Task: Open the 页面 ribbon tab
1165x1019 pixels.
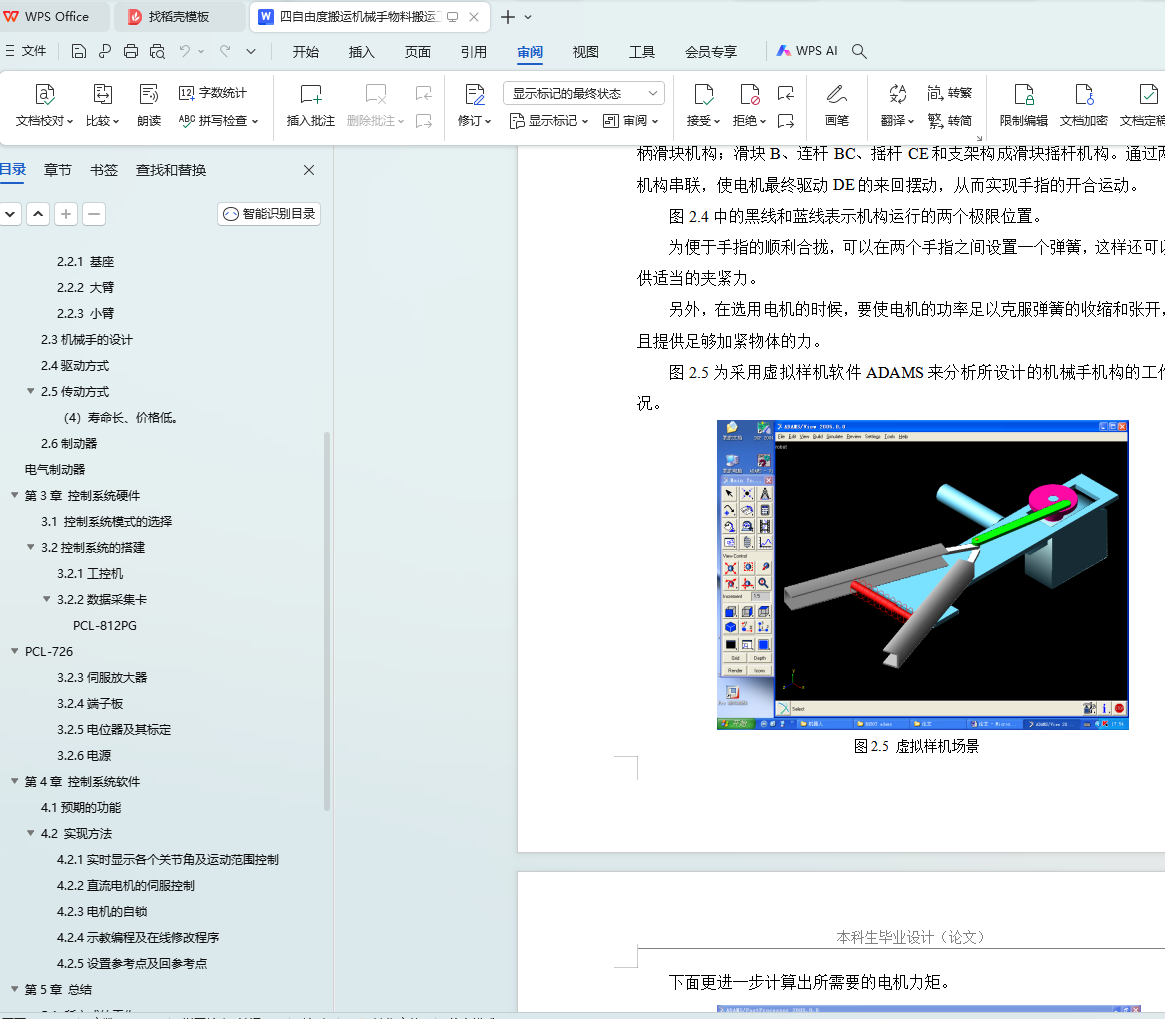Action: tap(418, 51)
